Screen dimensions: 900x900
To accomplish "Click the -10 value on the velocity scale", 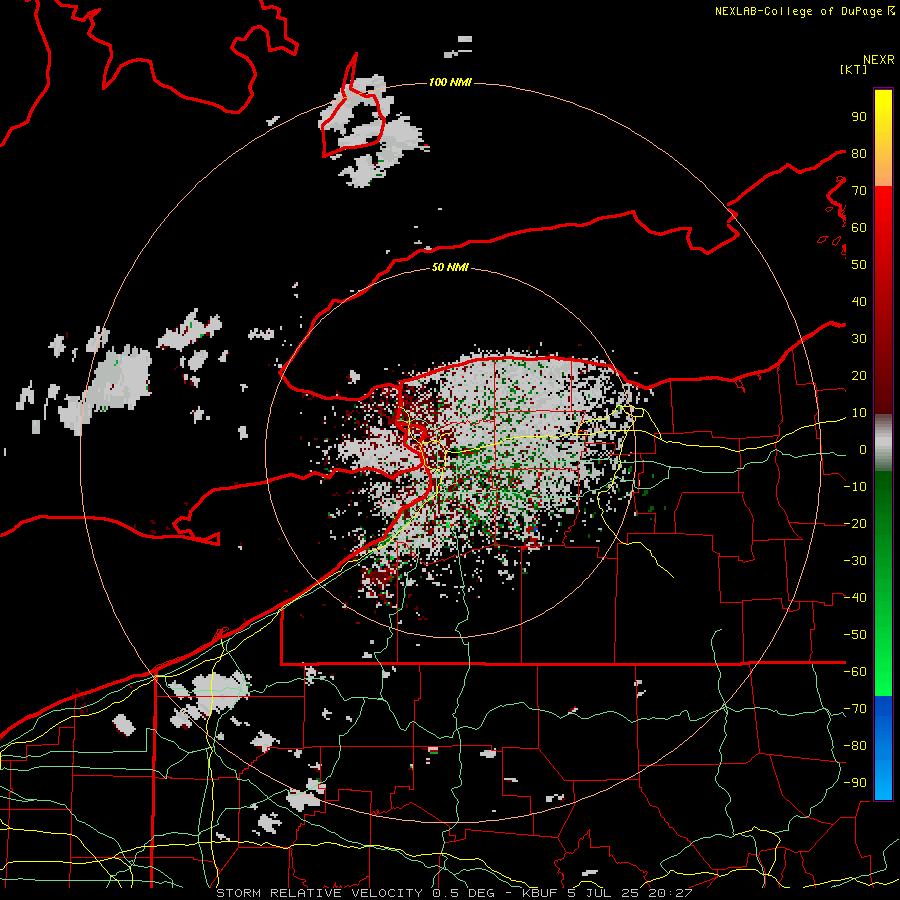I will pos(855,487).
